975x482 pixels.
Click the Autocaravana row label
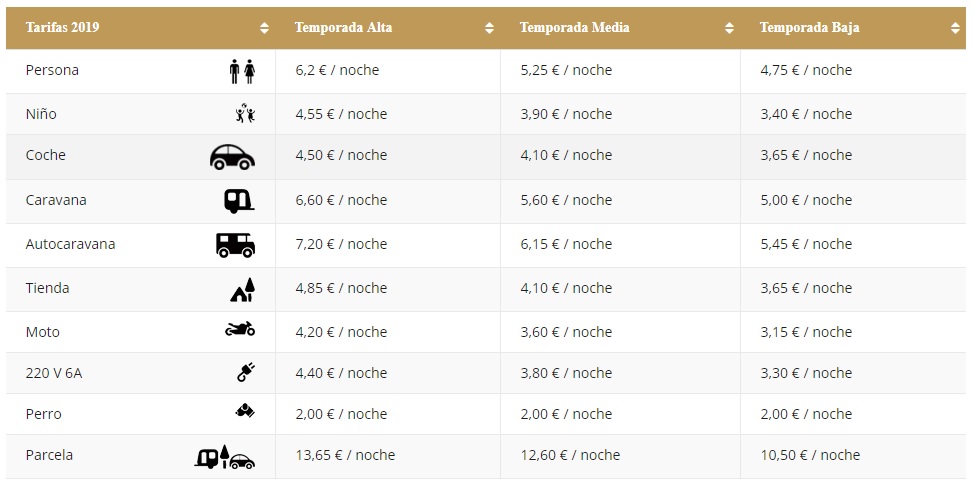tap(70, 244)
